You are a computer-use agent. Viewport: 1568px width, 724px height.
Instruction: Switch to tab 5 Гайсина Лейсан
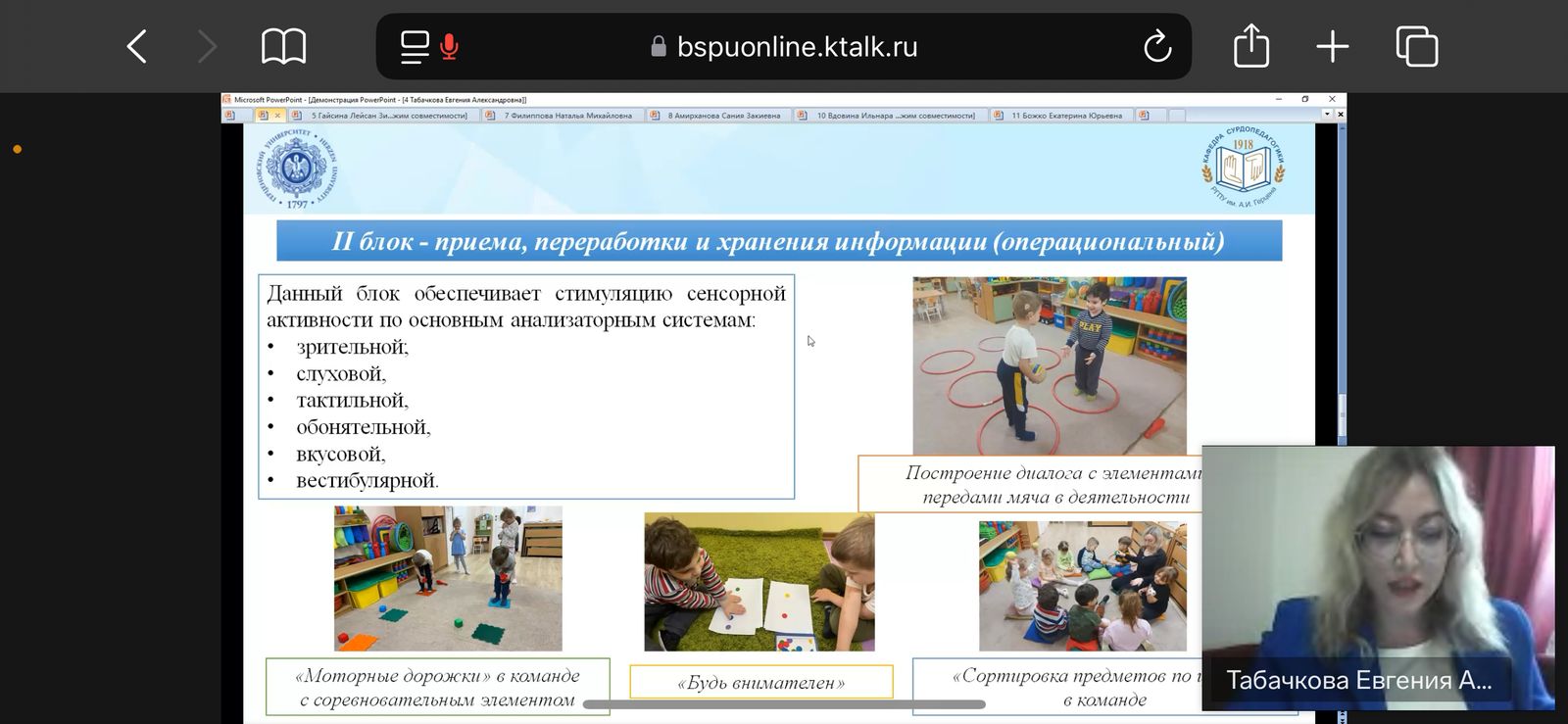tap(387, 116)
